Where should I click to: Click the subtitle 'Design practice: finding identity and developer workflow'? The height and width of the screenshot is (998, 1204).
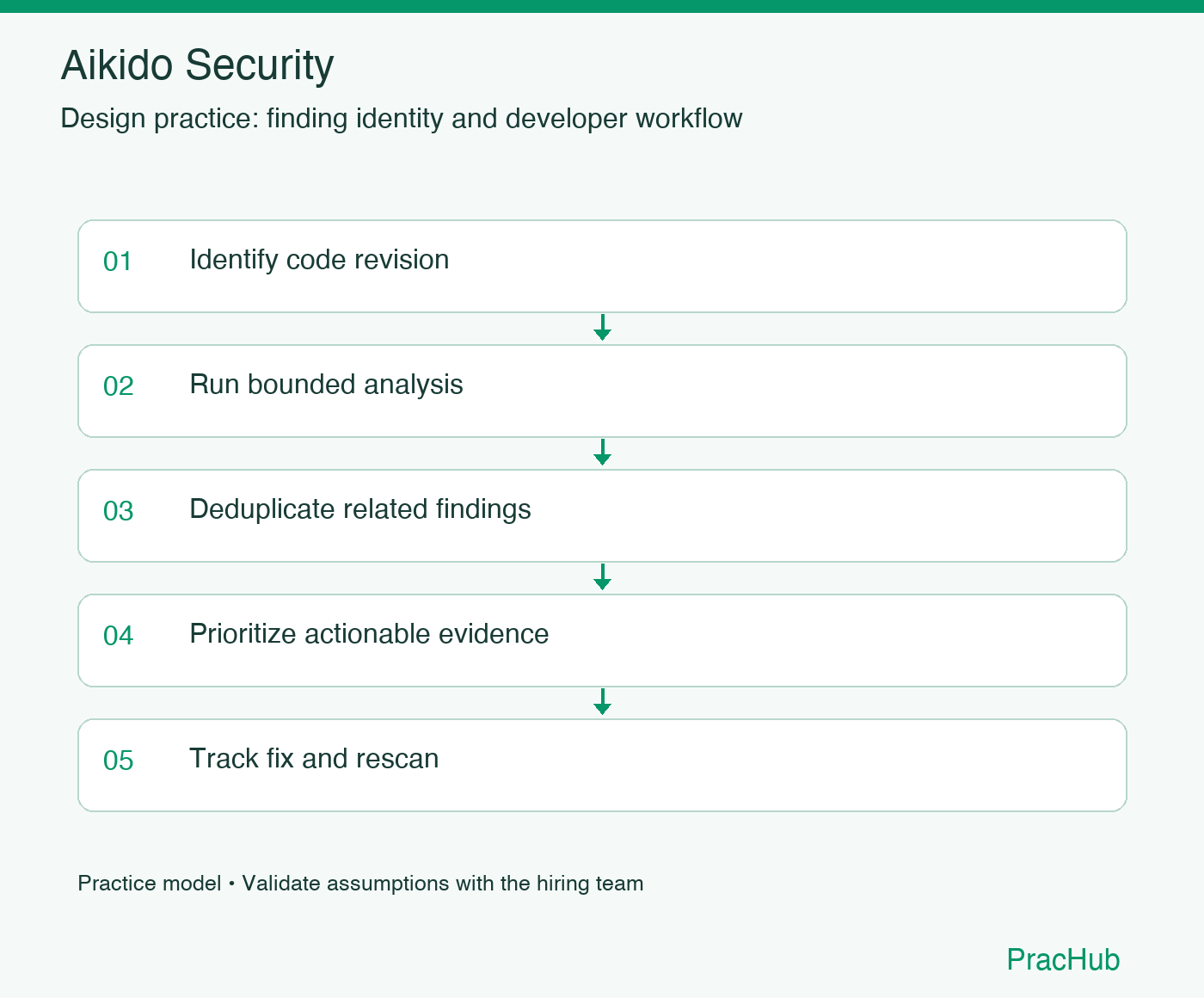(x=402, y=119)
